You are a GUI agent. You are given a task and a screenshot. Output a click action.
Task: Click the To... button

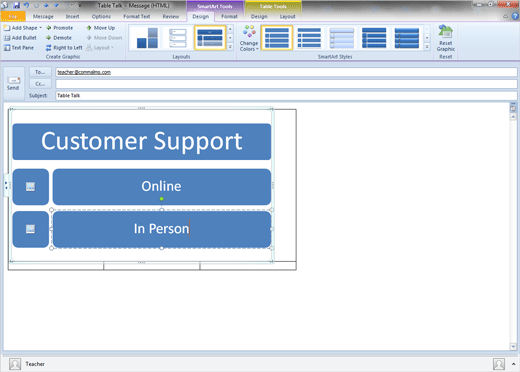pyautogui.click(x=40, y=72)
